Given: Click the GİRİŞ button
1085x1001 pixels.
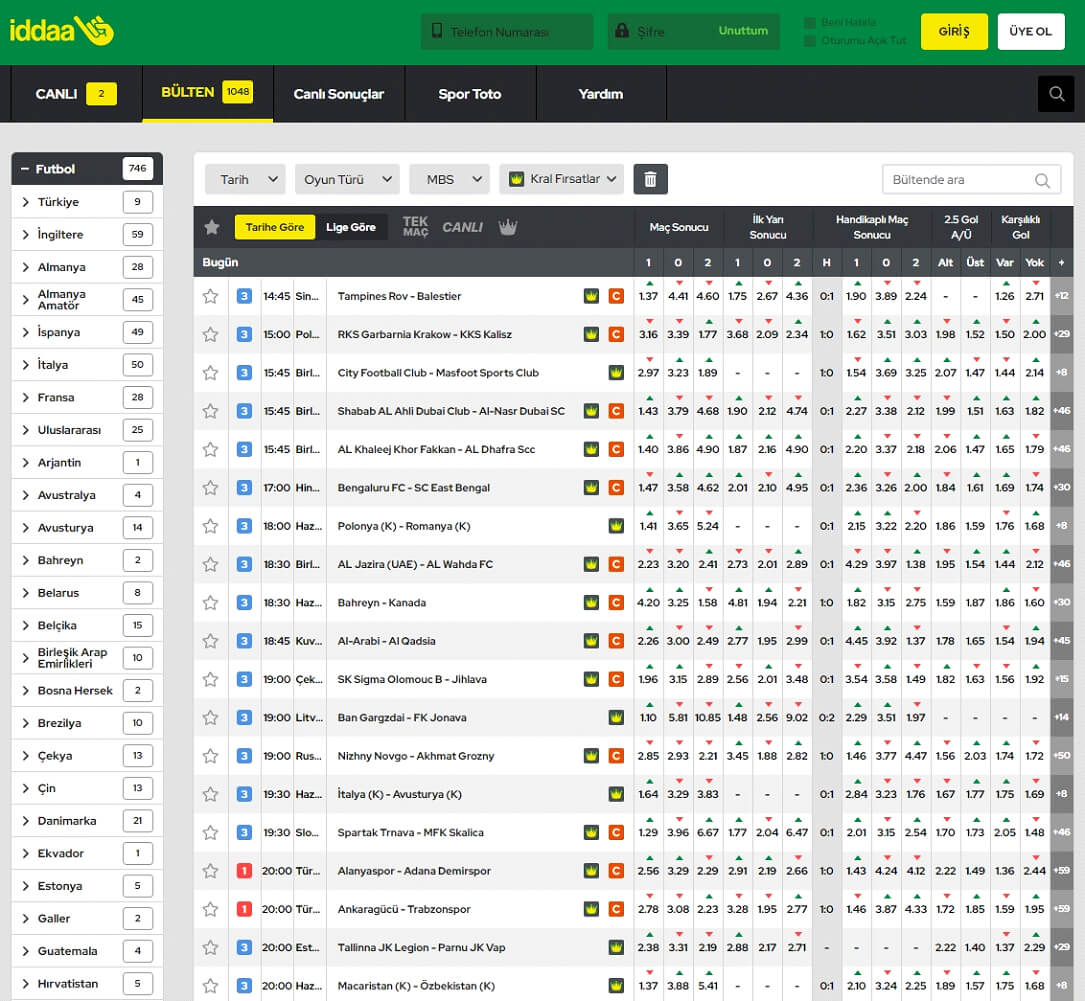Looking at the screenshot, I should click(954, 31).
